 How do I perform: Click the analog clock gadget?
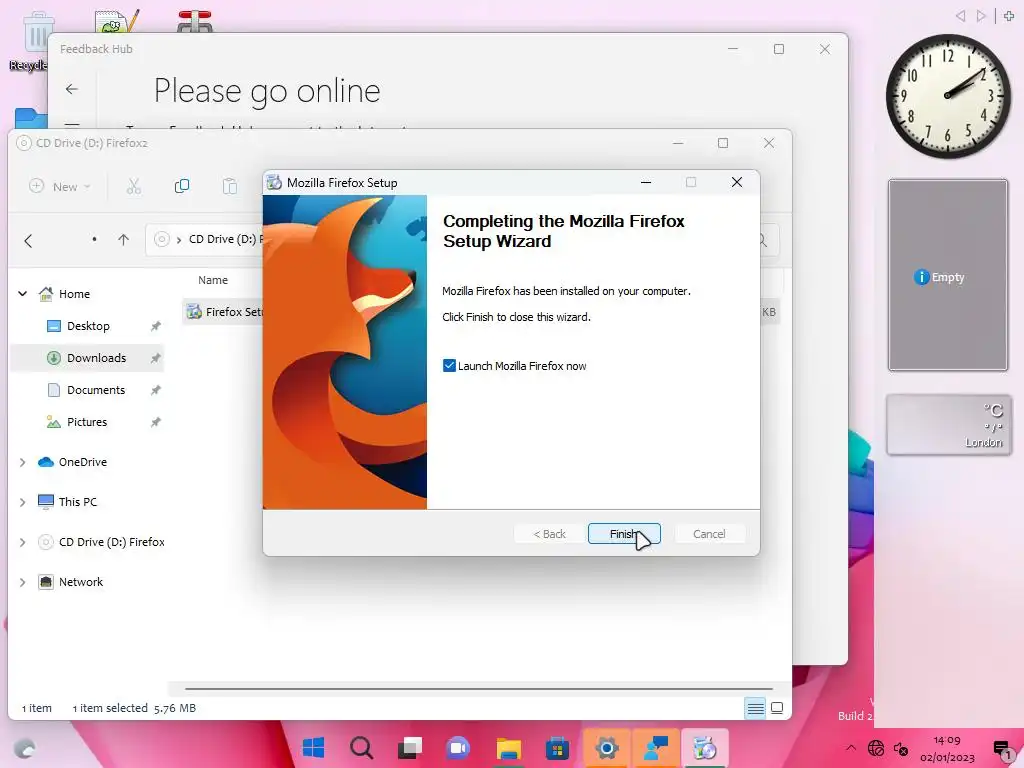(948, 95)
